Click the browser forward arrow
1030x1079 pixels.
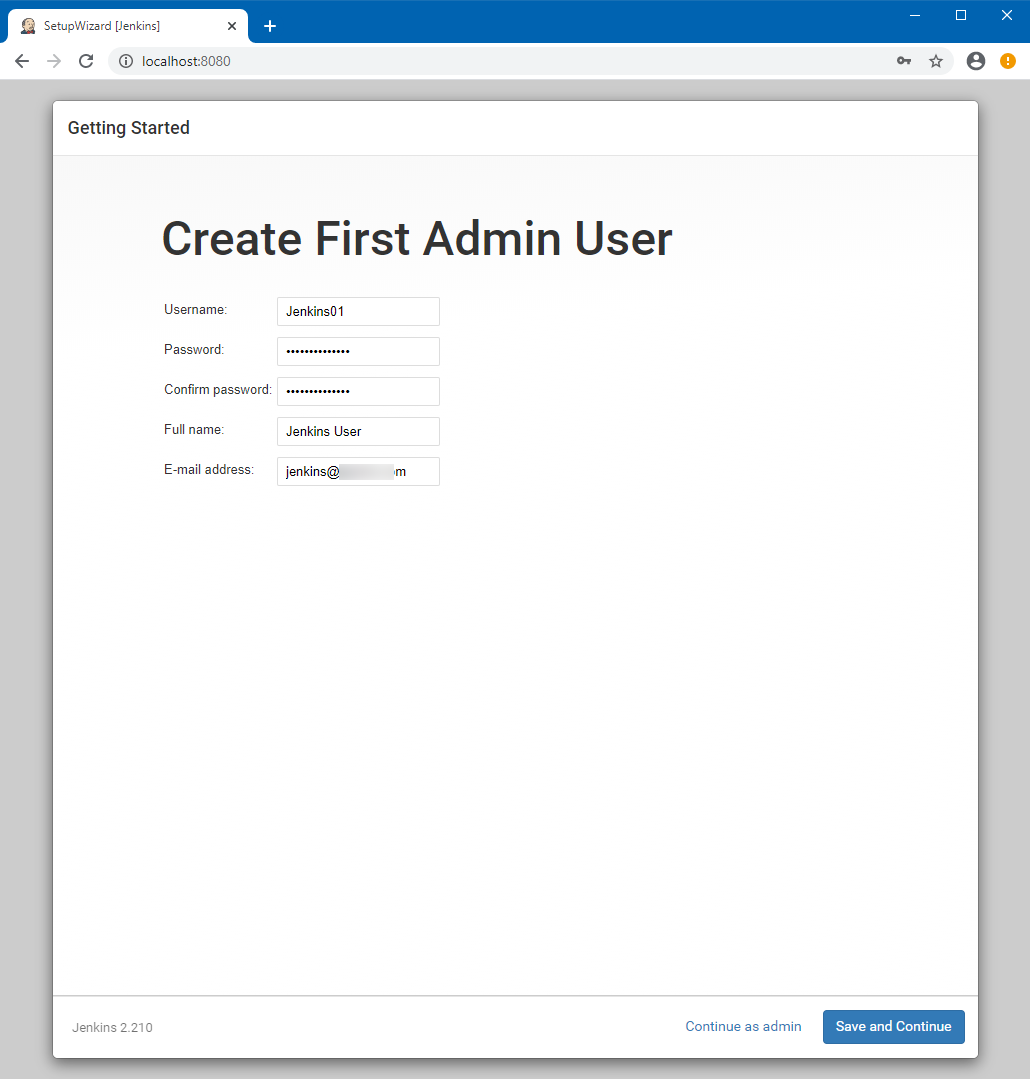point(54,61)
